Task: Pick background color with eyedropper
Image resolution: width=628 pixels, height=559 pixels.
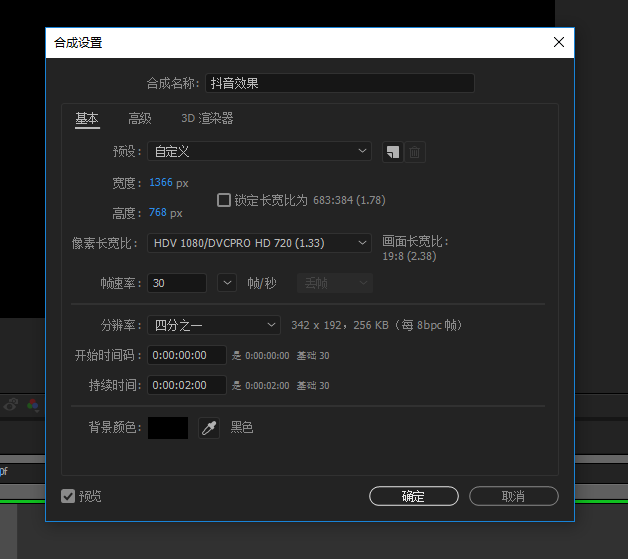Action: tap(209, 428)
